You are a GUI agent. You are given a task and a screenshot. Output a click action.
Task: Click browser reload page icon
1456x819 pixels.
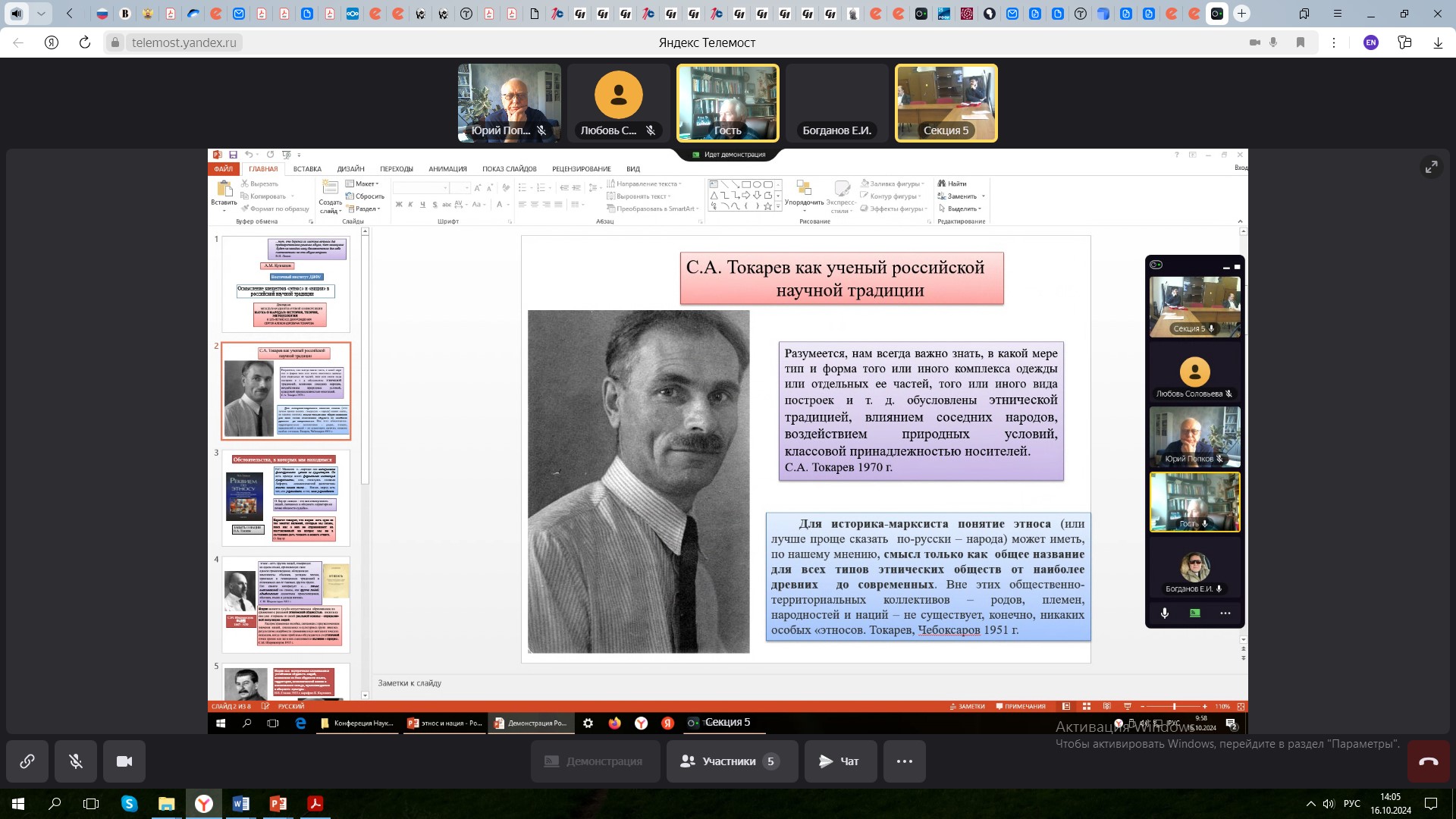coord(85,42)
